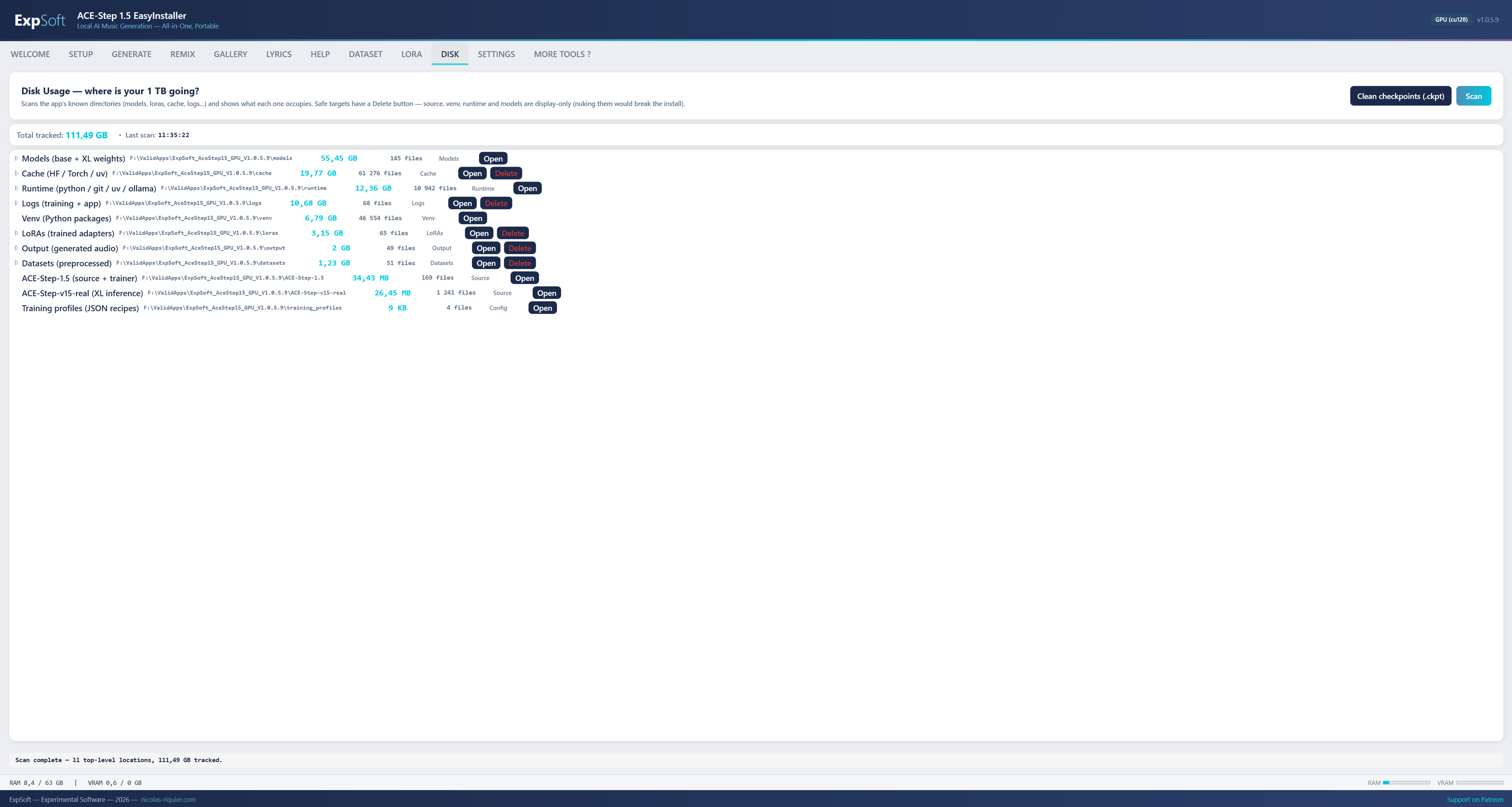Expand the LoRAs (trained adapters) row
Screen dimensions: 1512x807
(x=17, y=233)
